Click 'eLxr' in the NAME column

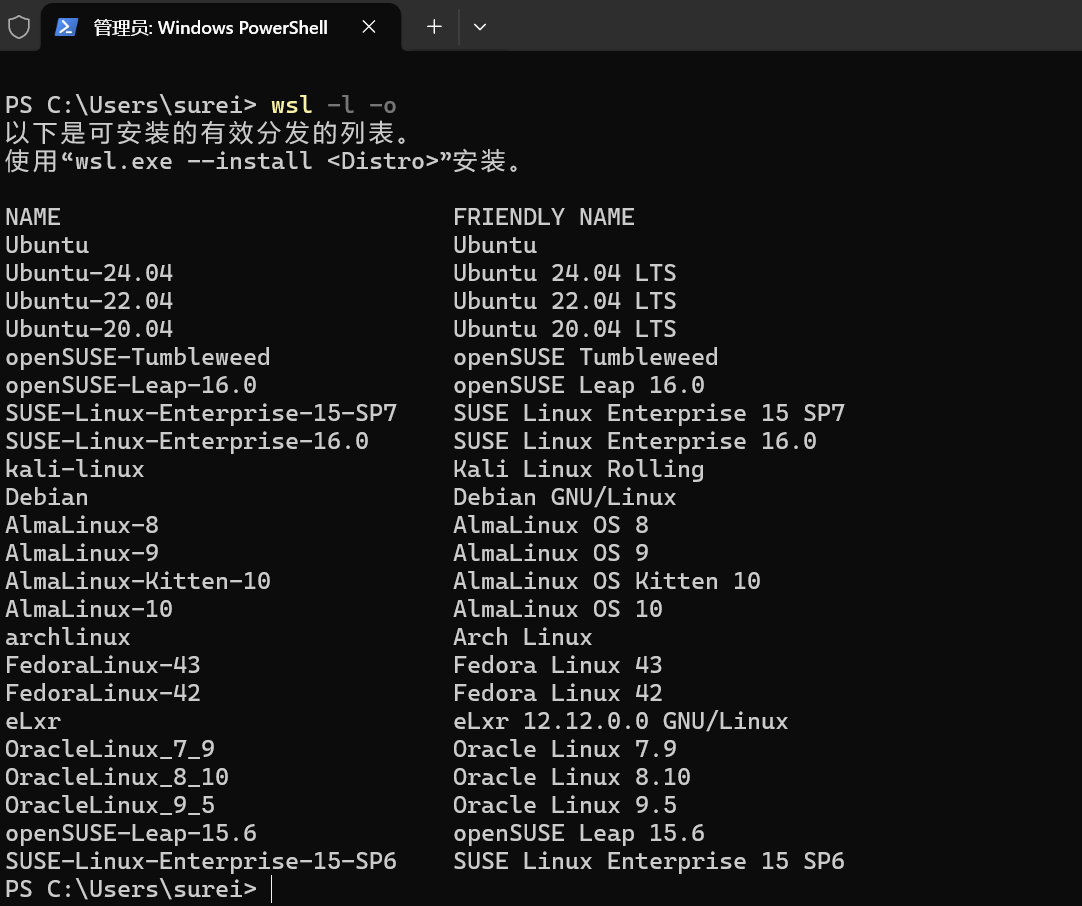tap(33, 721)
